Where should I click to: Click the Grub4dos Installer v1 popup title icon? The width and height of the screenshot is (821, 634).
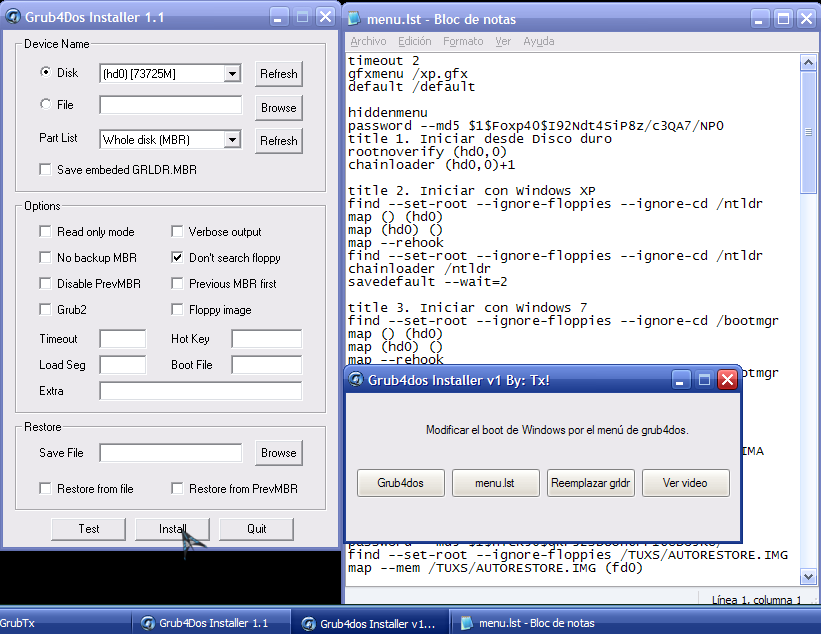pyautogui.click(x=356, y=380)
